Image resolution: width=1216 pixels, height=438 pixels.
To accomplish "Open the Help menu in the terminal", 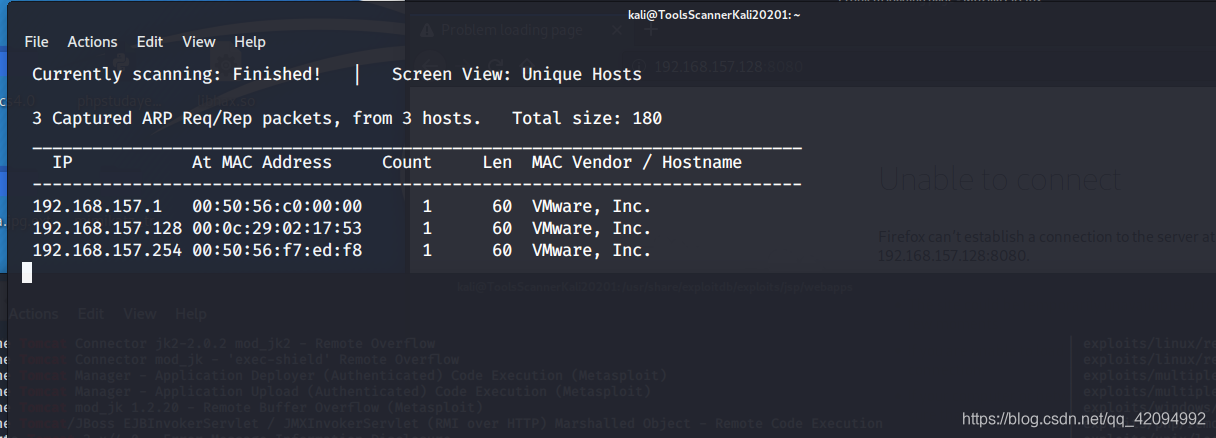I will 250,42.
